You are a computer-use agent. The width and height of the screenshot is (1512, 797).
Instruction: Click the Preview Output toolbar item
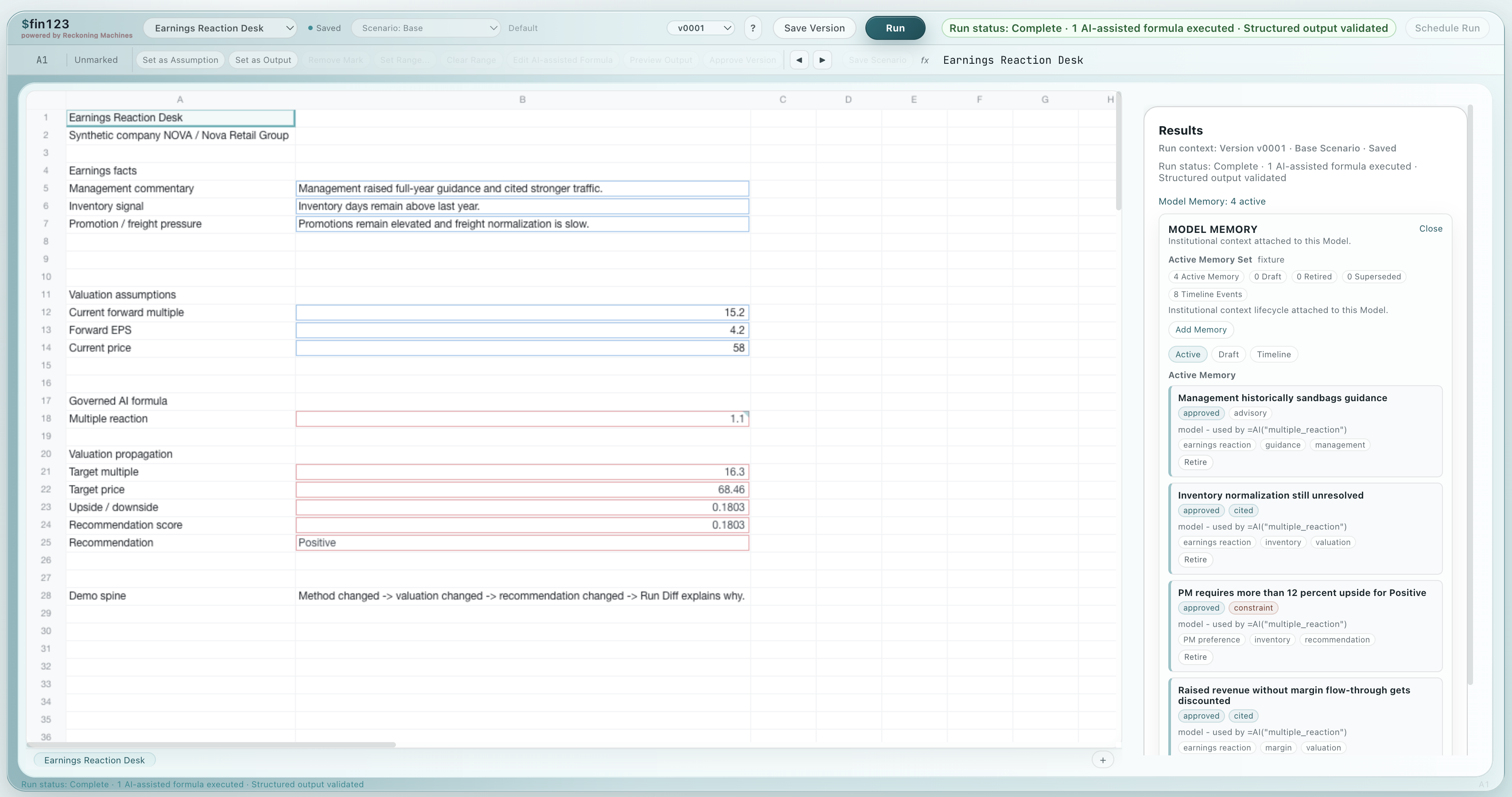pos(661,60)
